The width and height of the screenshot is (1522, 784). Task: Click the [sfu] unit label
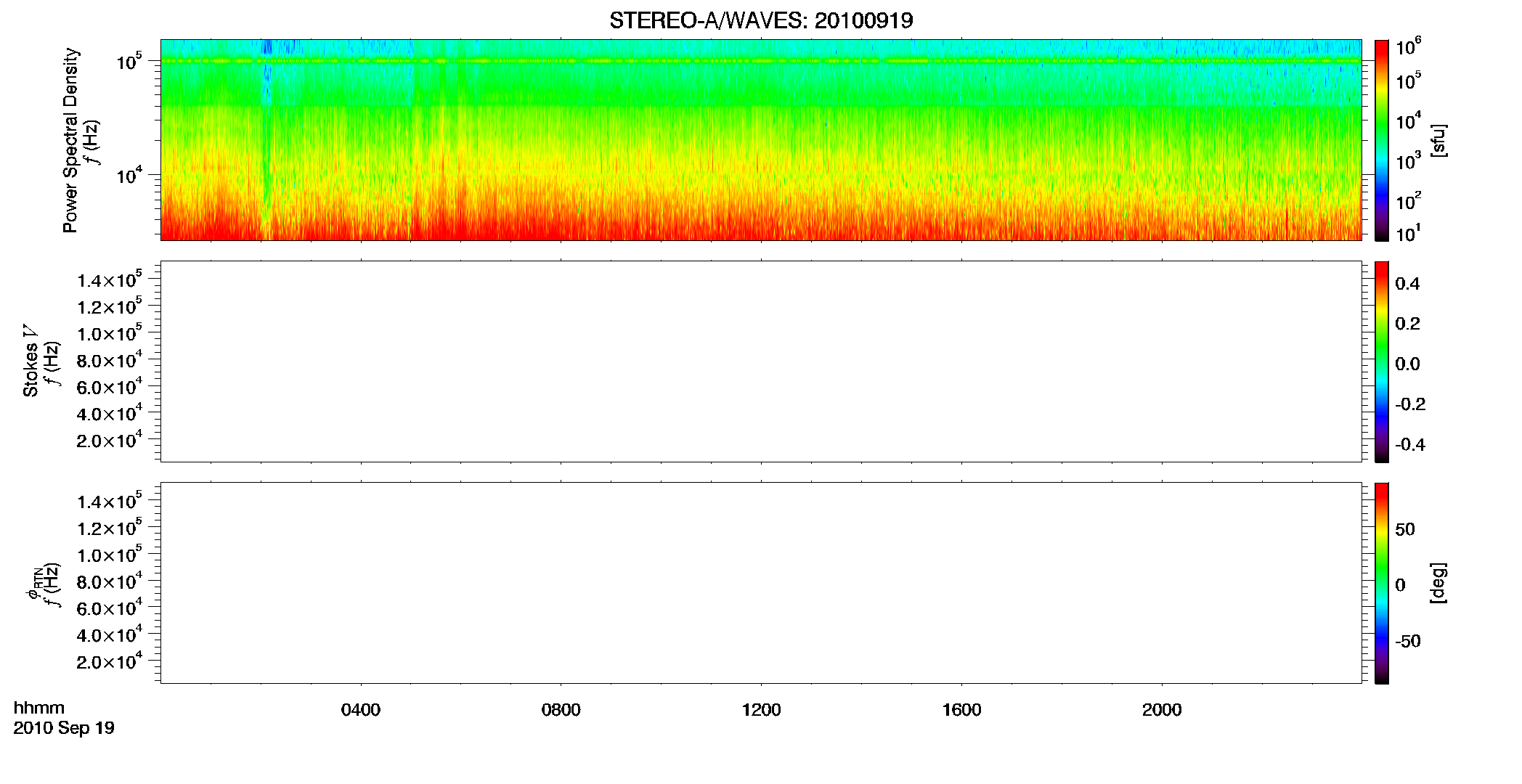click(1438, 140)
